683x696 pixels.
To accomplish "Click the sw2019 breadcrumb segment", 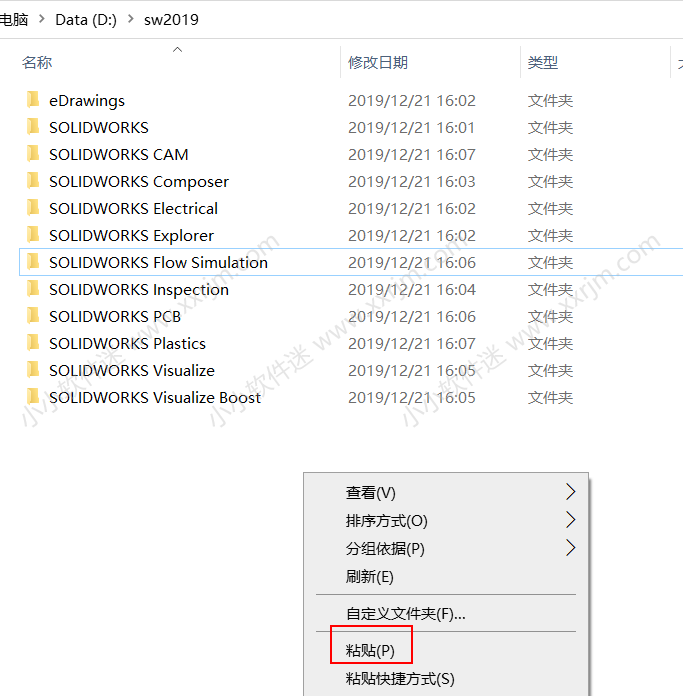I will click(171, 20).
